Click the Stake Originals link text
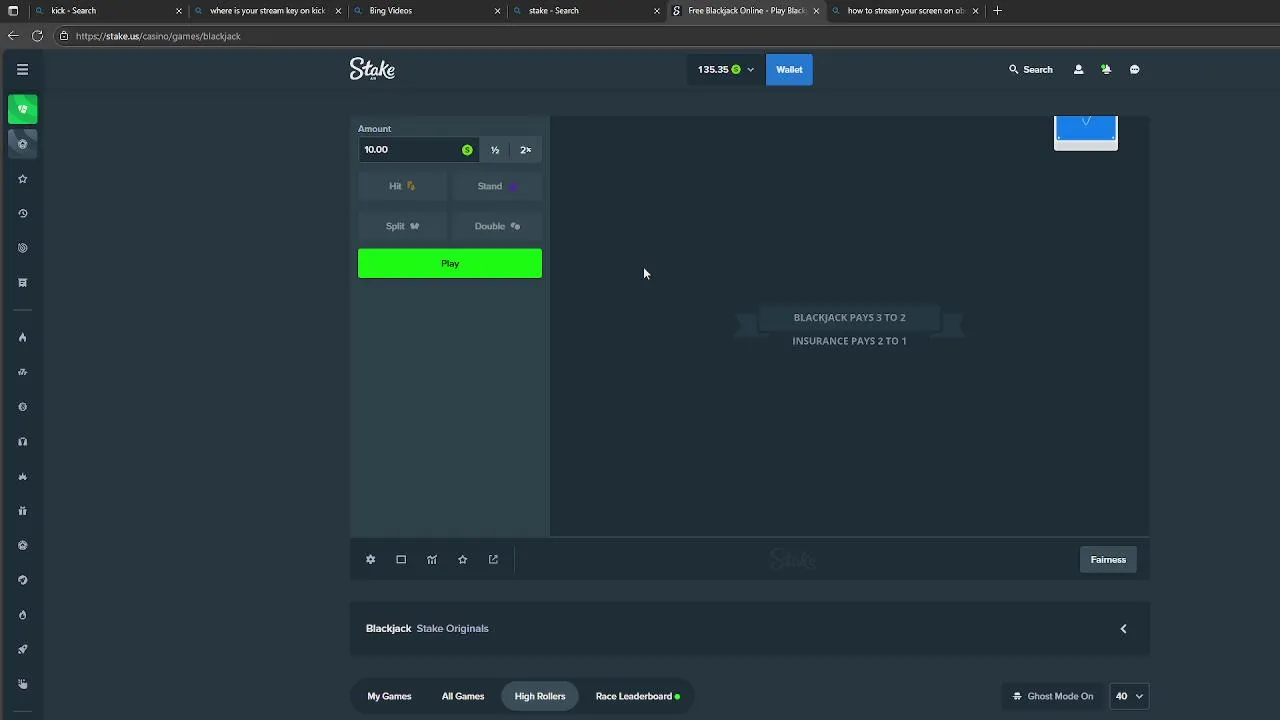 pyautogui.click(x=452, y=629)
